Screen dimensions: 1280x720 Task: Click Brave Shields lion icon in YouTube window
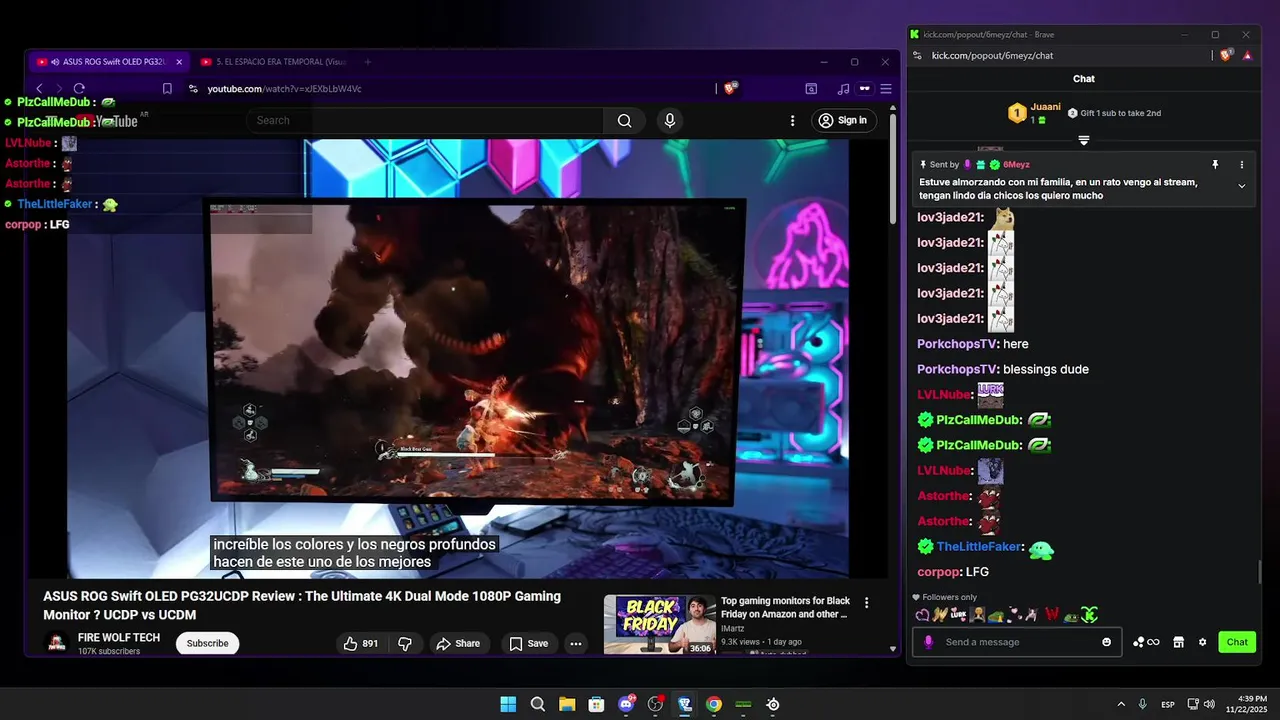[731, 88]
